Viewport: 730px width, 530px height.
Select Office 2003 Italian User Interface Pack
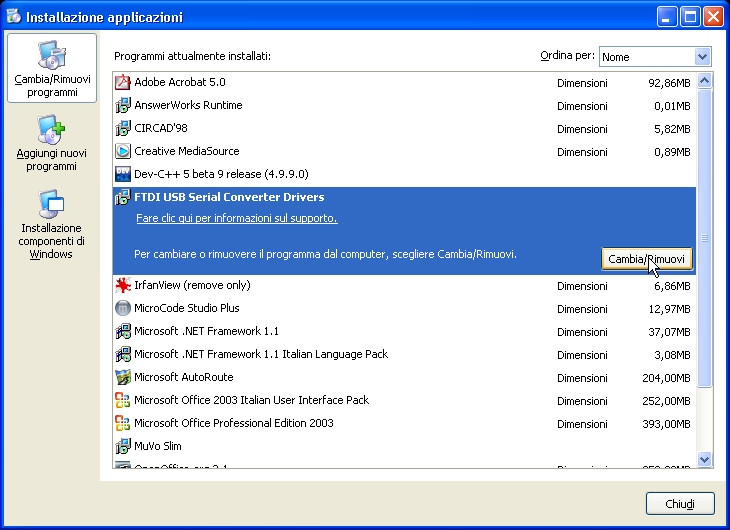[404, 400]
